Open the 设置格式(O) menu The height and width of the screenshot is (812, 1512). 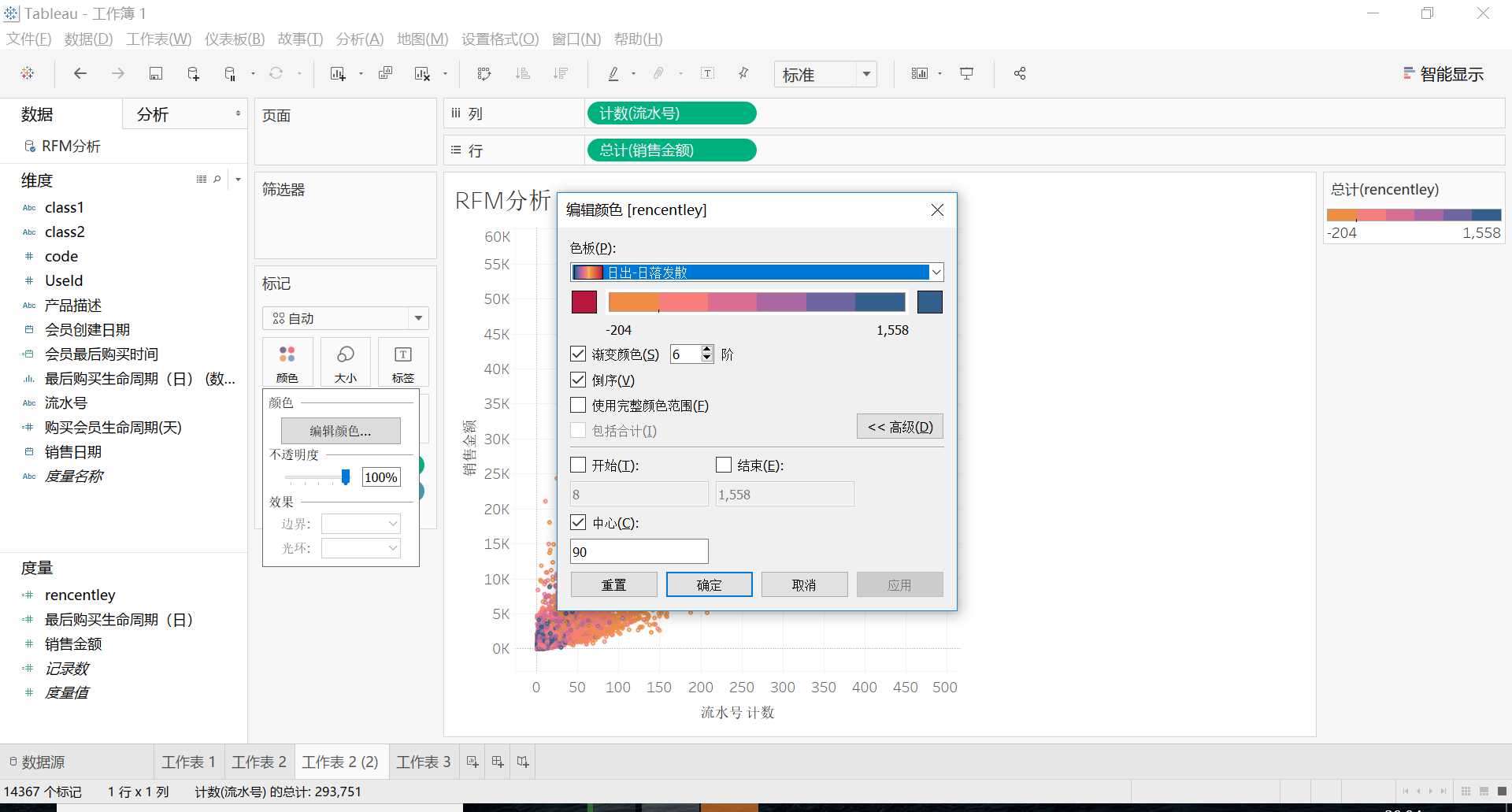pyautogui.click(x=500, y=39)
